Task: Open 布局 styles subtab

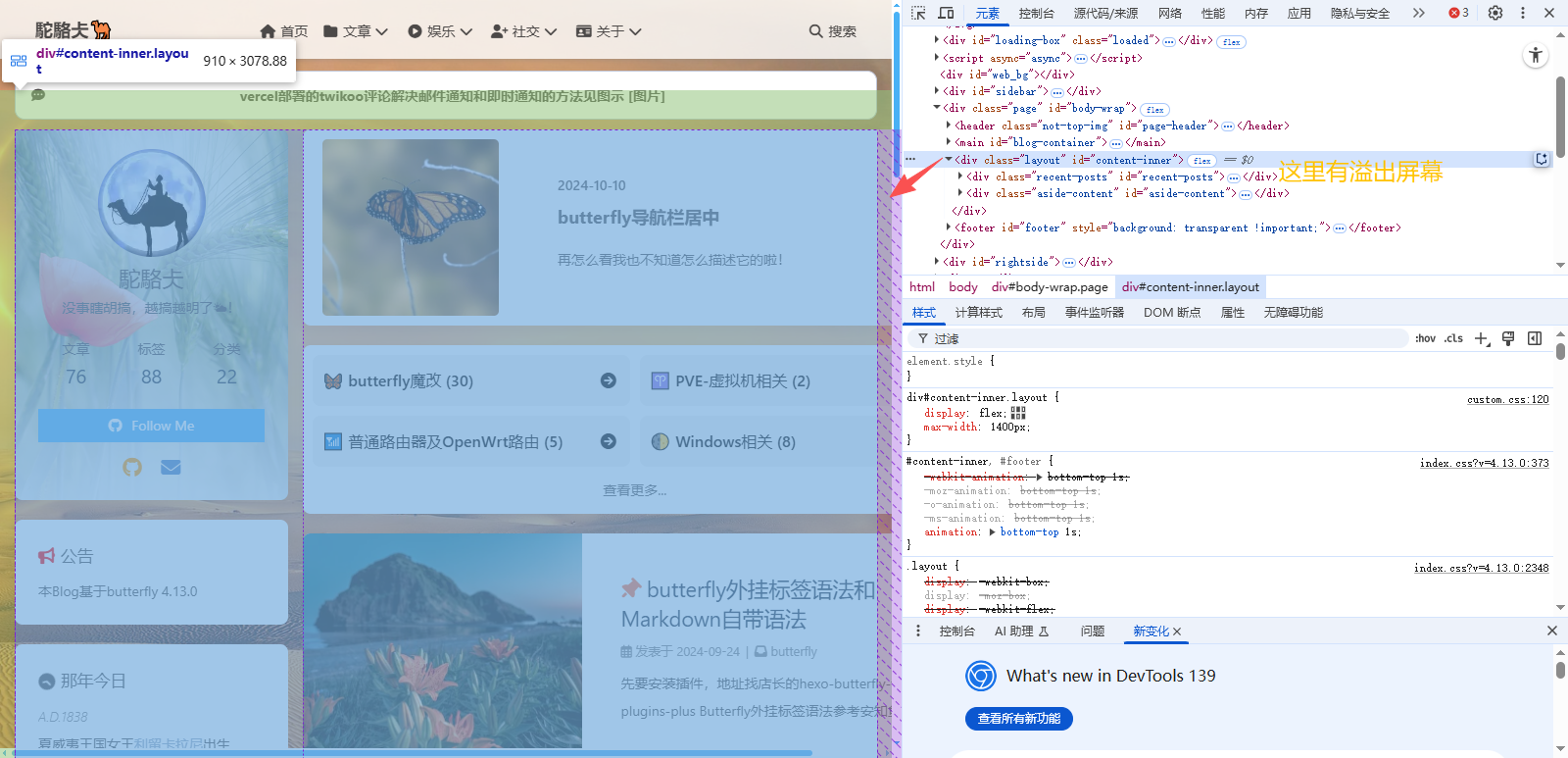Action: [x=1033, y=312]
